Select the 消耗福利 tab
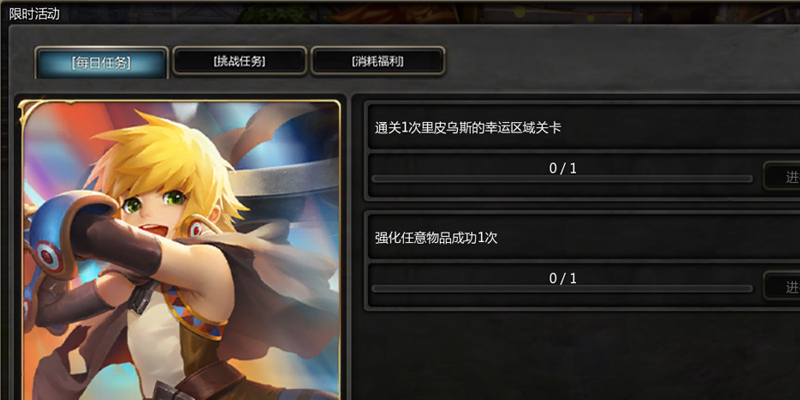This screenshot has width=800, height=400. coord(378,61)
